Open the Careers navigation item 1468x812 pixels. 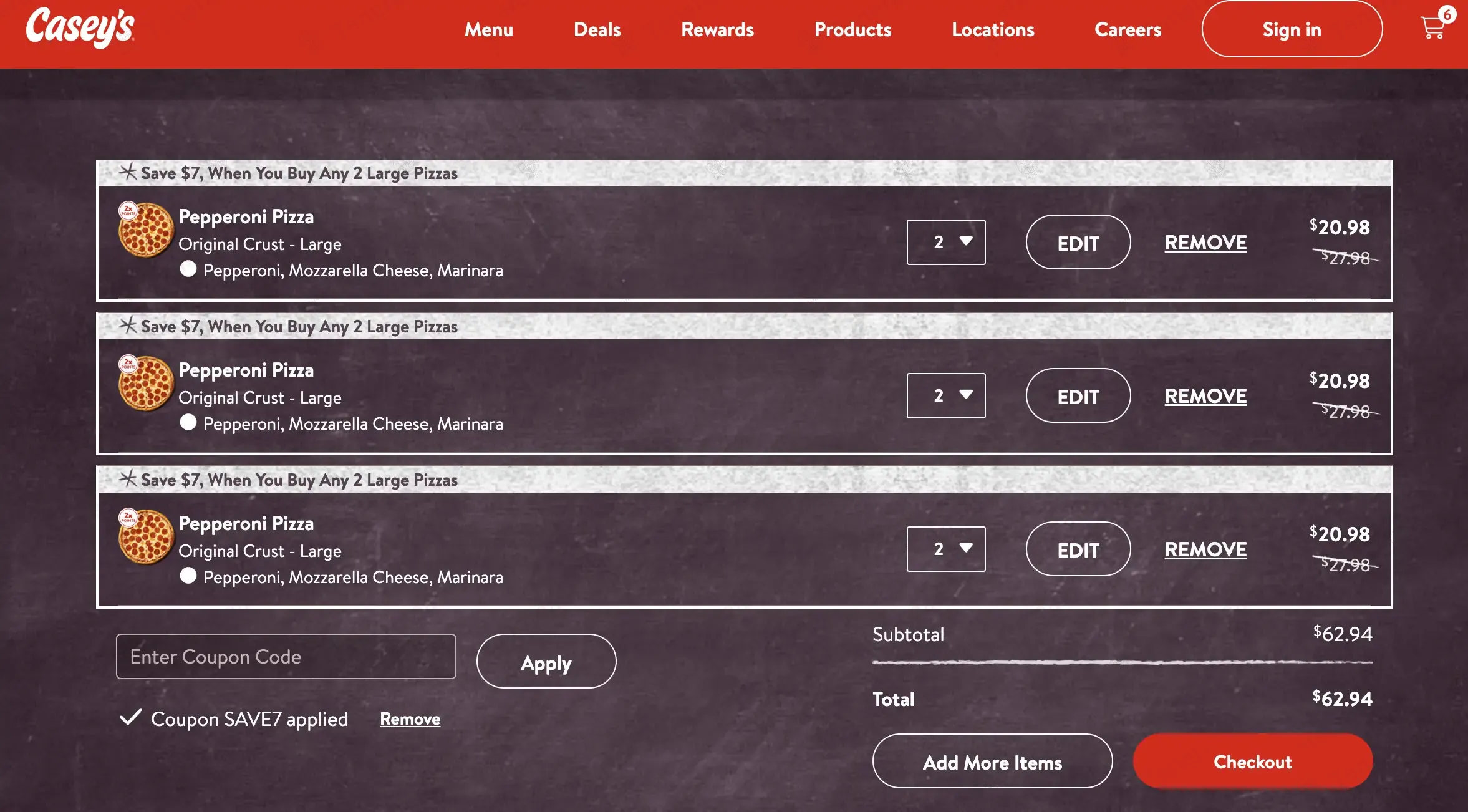click(1128, 29)
